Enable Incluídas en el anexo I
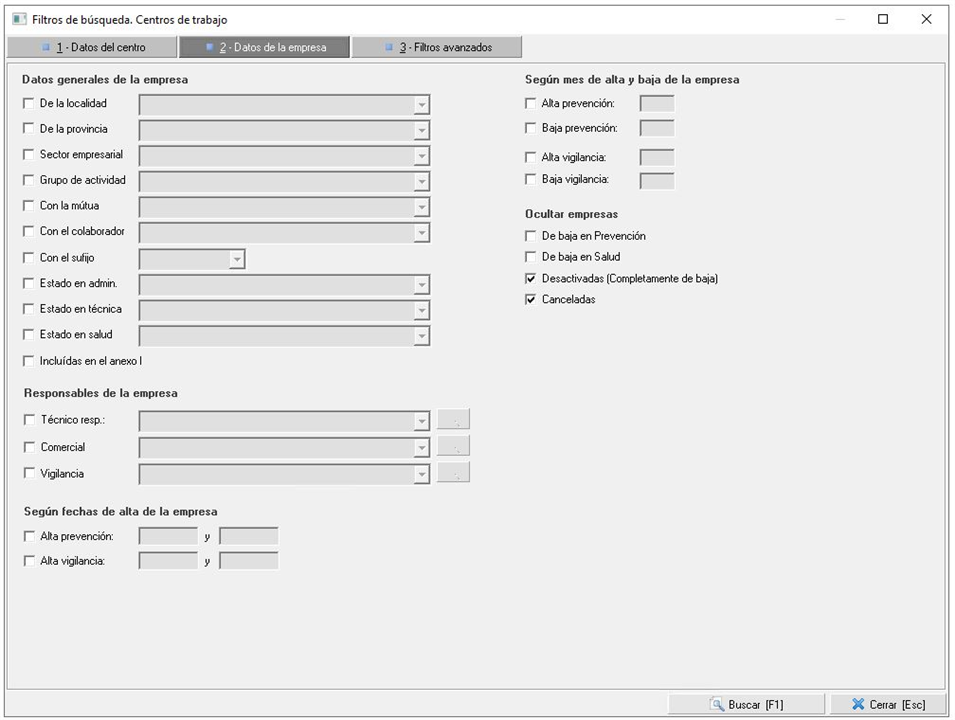This screenshot has width=955, height=720. tap(29, 361)
